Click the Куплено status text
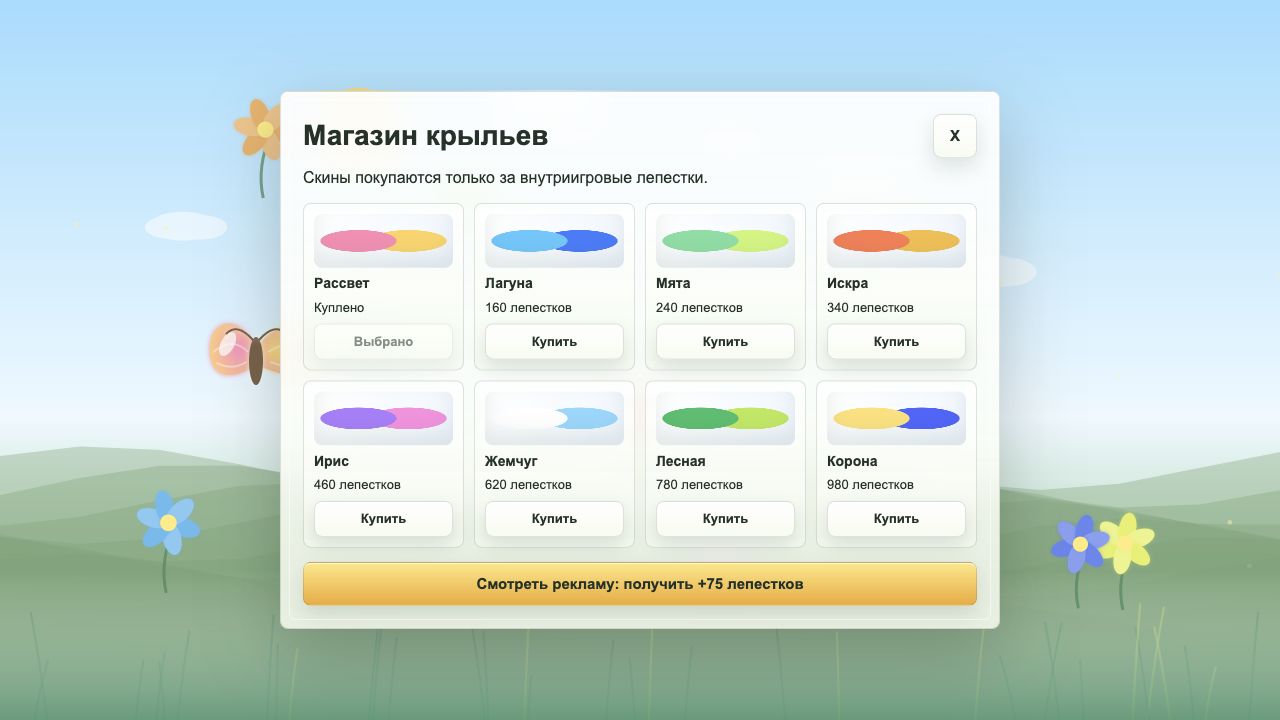This screenshot has height=720, width=1280. click(339, 307)
